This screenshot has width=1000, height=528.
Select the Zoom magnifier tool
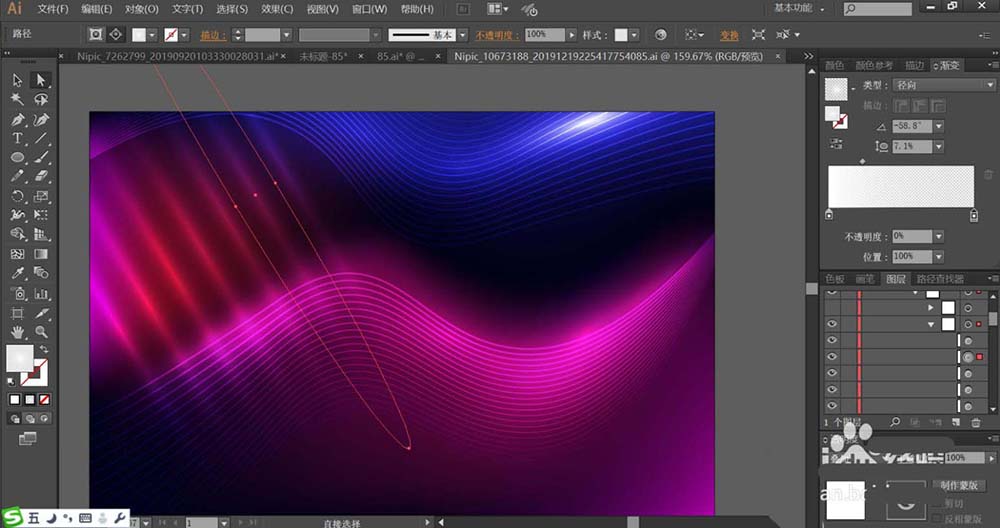coord(41,331)
